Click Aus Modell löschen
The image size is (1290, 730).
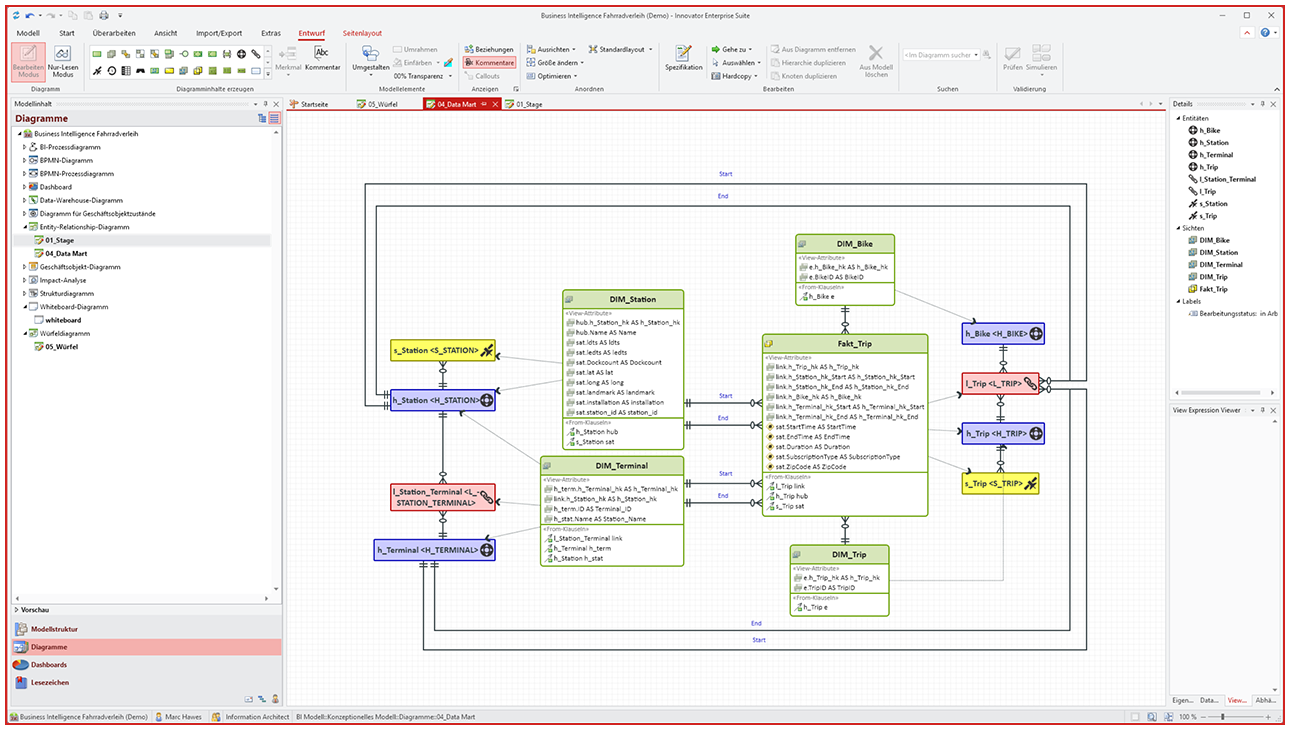coord(875,60)
